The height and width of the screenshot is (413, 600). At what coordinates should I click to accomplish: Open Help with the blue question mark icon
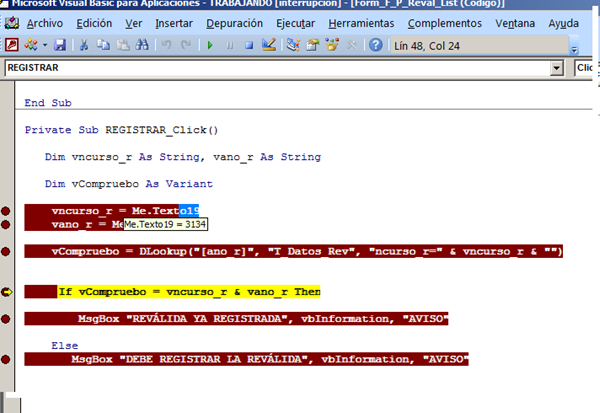point(376,45)
